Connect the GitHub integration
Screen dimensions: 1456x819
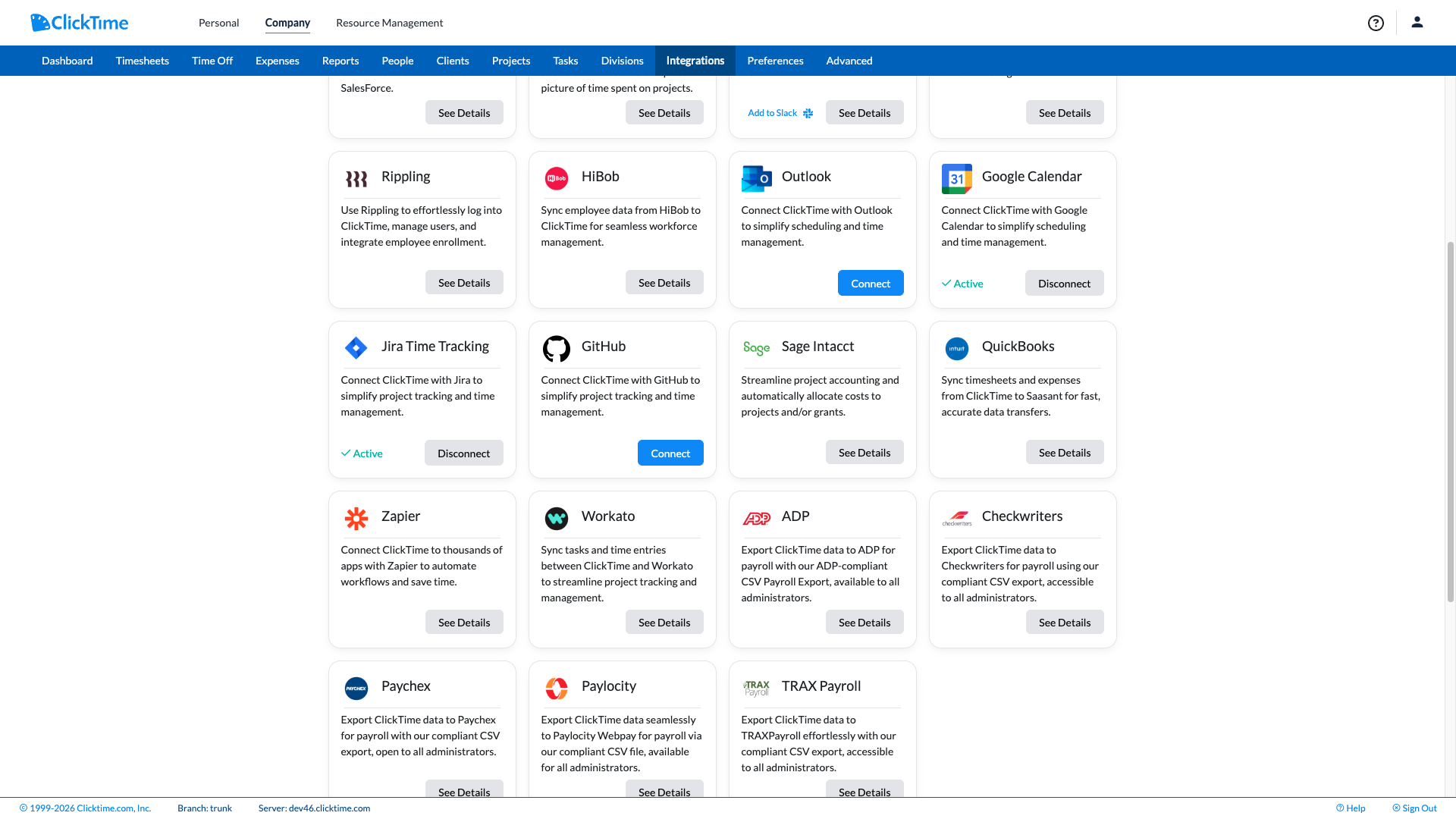(670, 453)
